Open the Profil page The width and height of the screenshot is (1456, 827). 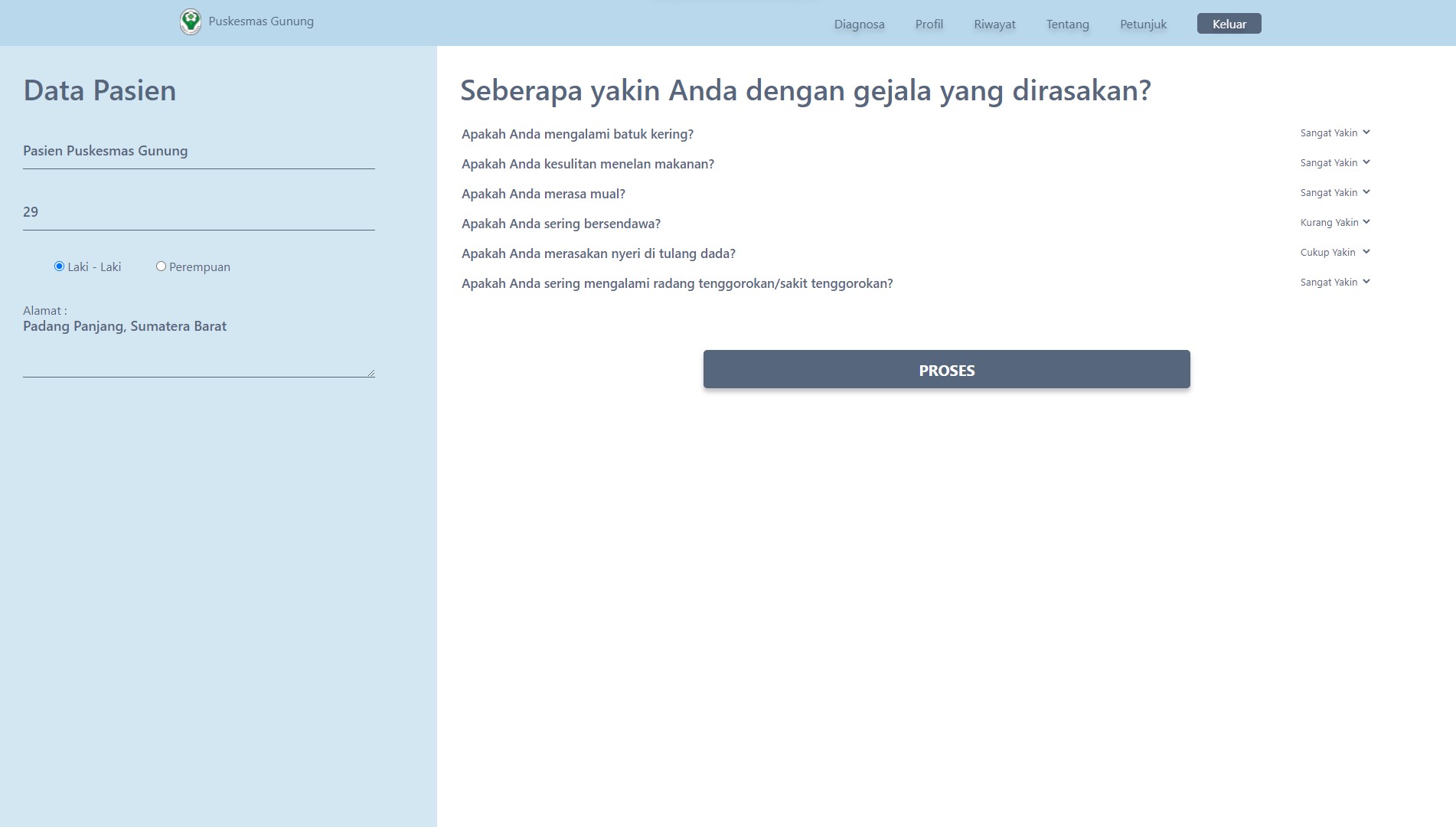pyautogui.click(x=929, y=25)
